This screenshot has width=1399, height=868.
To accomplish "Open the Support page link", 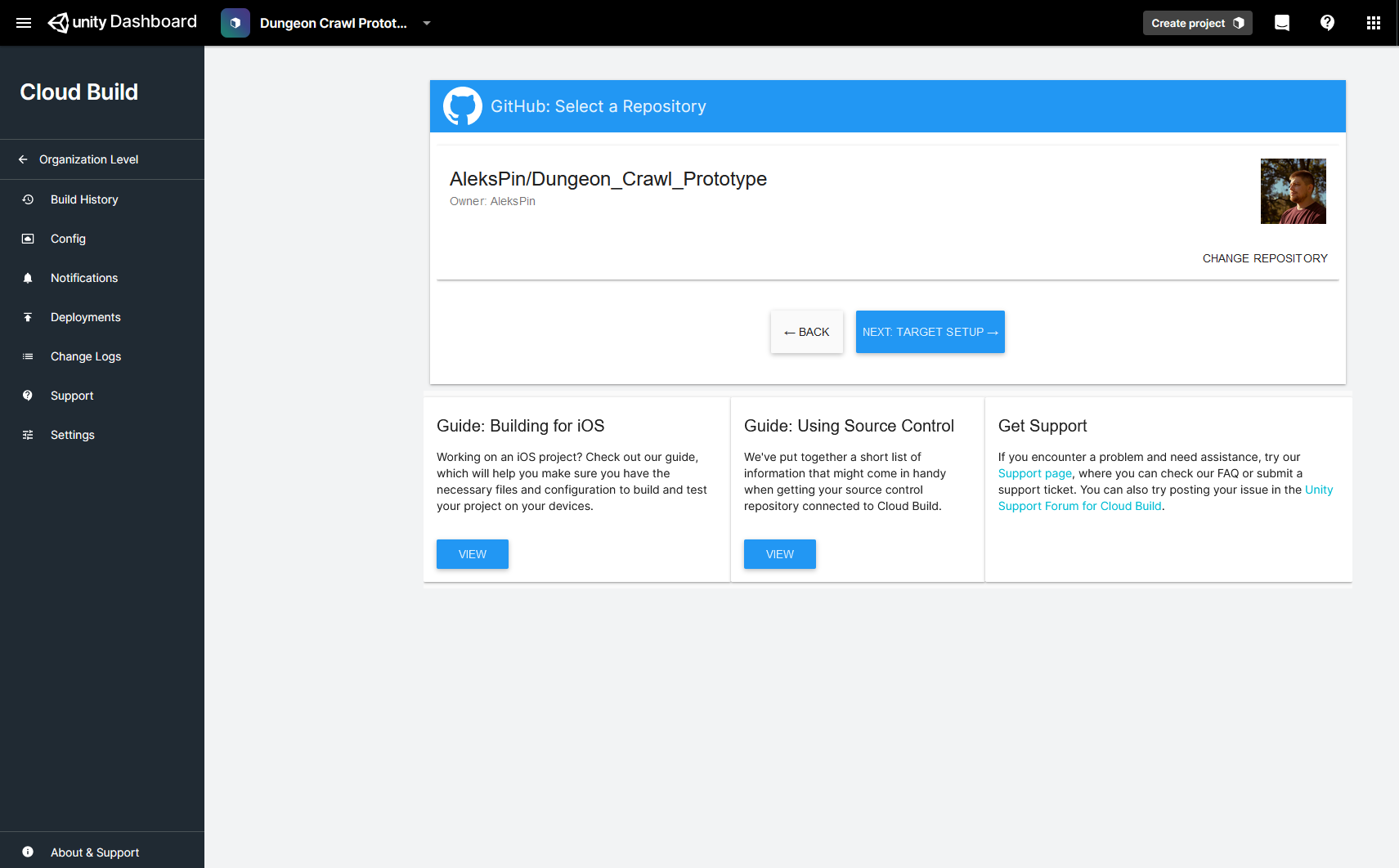I will (1035, 473).
